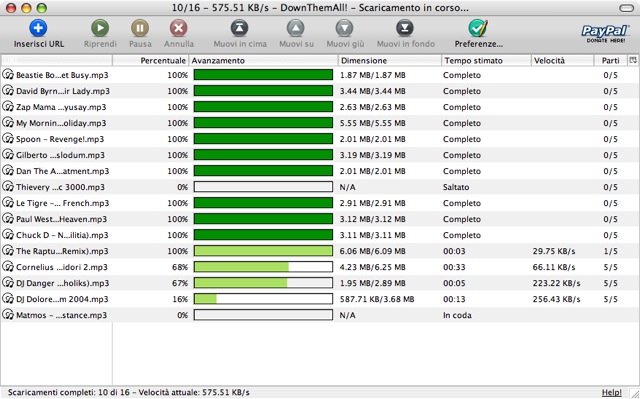This screenshot has width=640, height=399.
Task: Click file icon of Spoon - Revenge!.mp3
Action: tap(8, 139)
